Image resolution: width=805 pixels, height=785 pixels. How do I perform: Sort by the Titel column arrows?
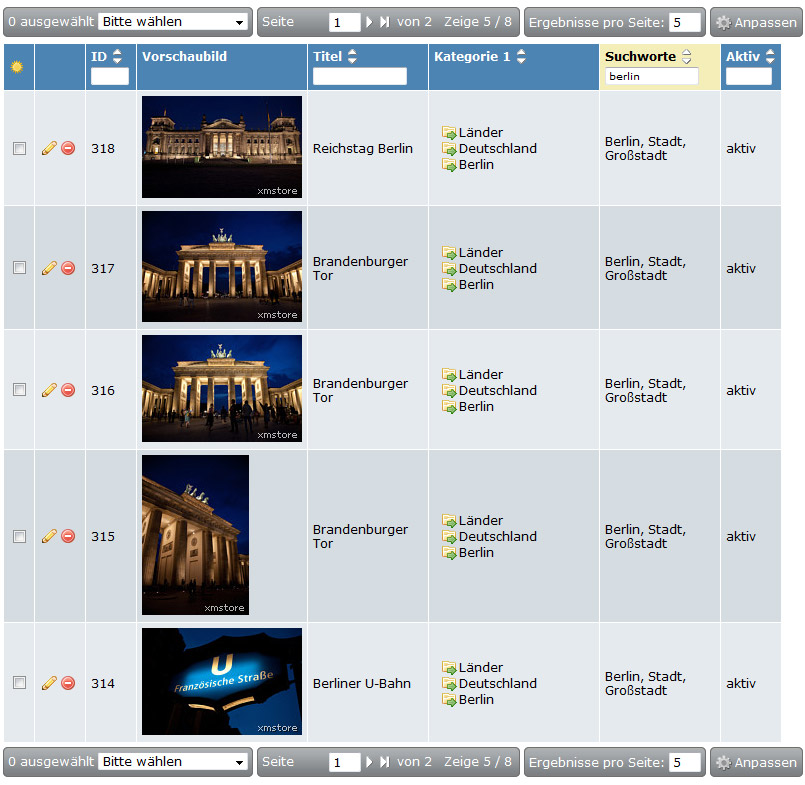pos(352,56)
